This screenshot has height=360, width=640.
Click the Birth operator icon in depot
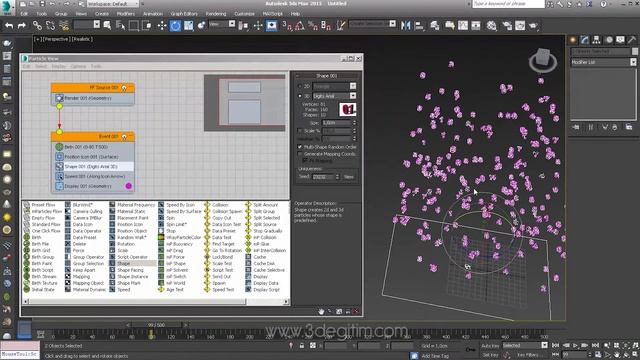click(x=27, y=238)
